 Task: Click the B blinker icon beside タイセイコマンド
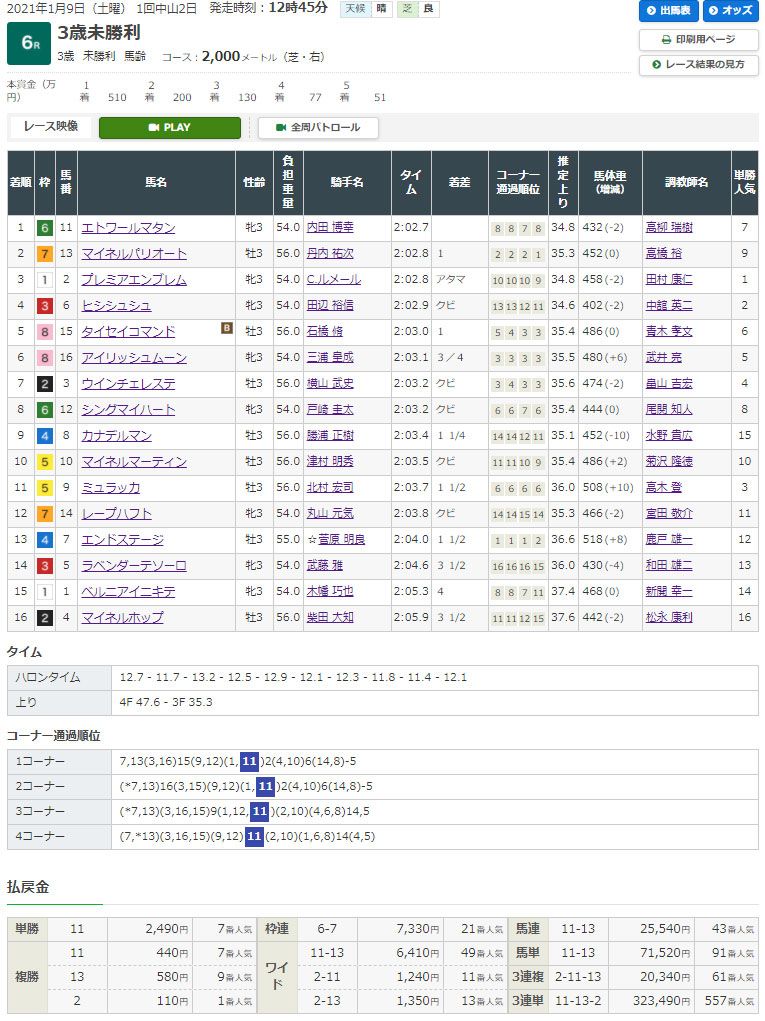click(x=227, y=327)
